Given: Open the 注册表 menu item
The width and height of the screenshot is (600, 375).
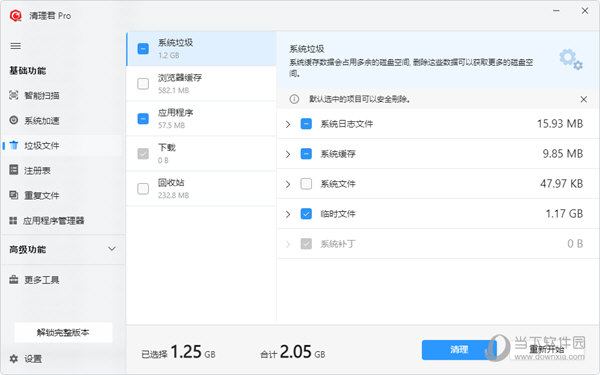Looking at the screenshot, I should click(62, 170).
